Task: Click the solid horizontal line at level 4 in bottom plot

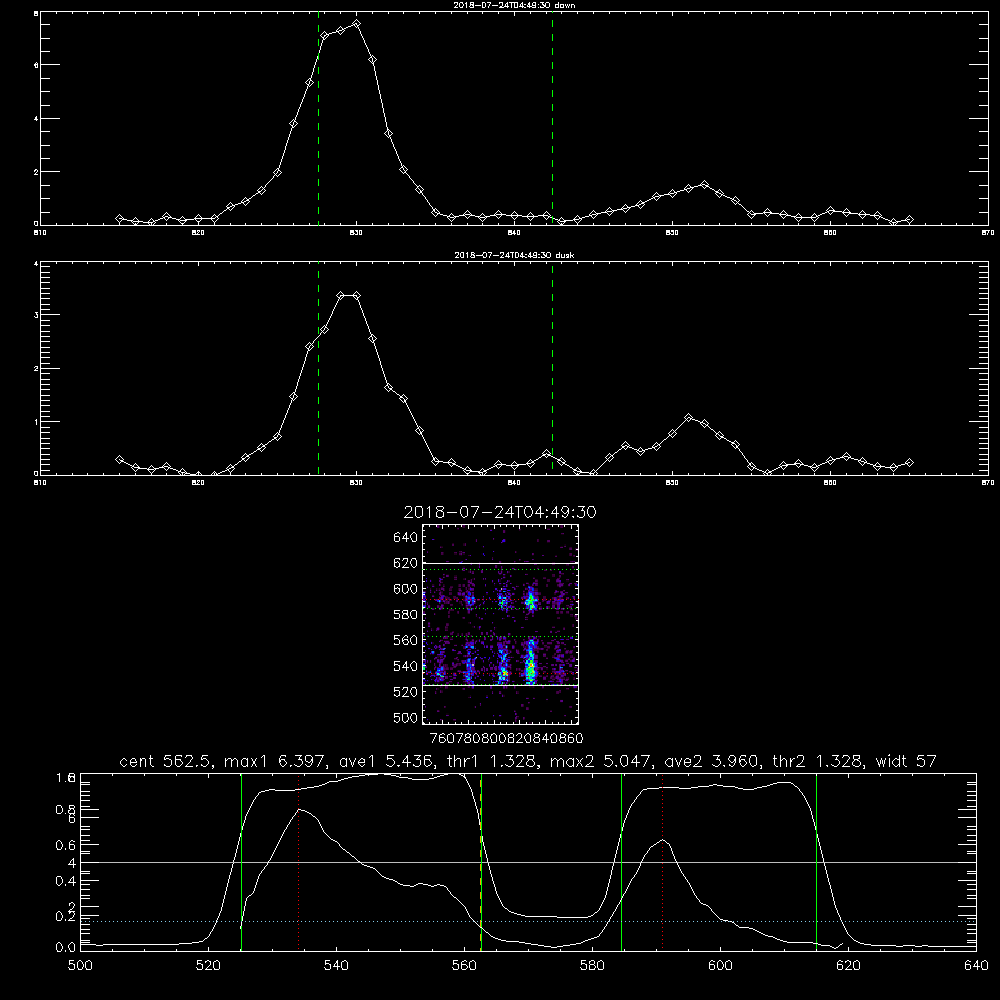Action: (x=528, y=862)
